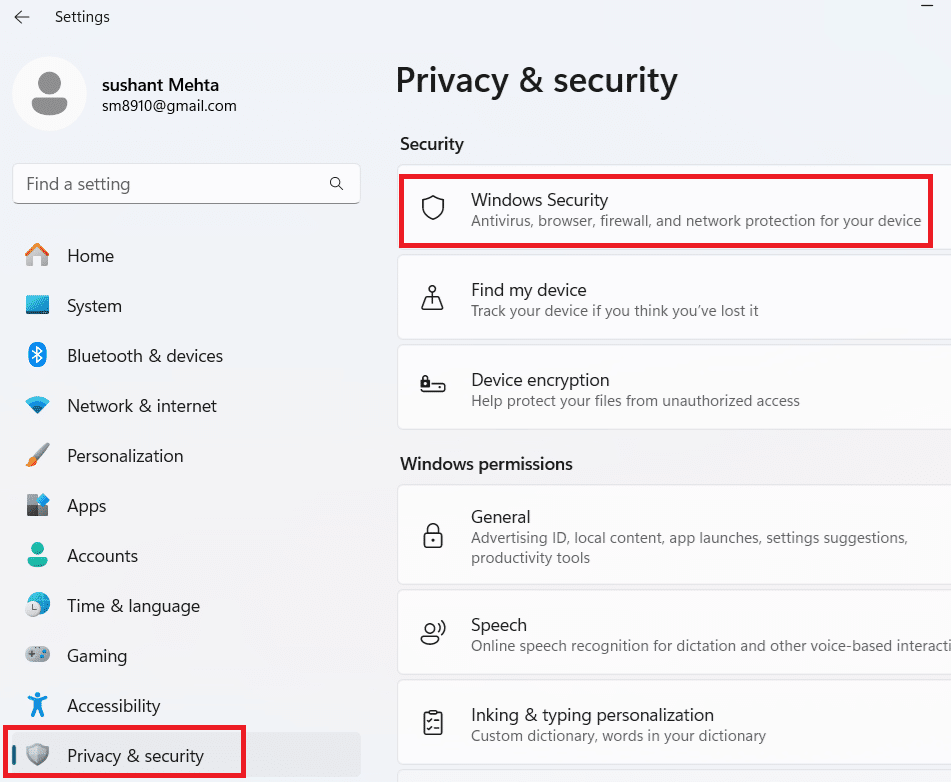Image resolution: width=951 pixels, height=782 pixels.
Task: Select Time & language
Action: (133, 606)
